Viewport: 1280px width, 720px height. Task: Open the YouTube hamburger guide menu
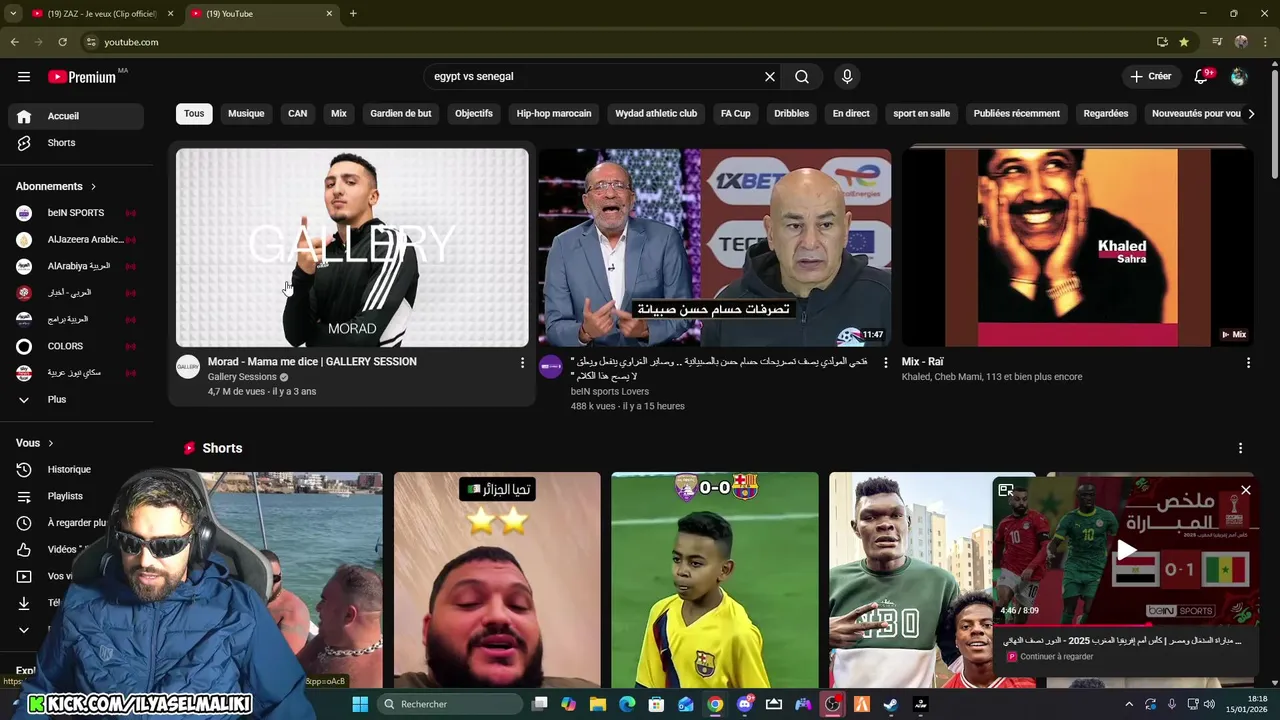(24, 76)
